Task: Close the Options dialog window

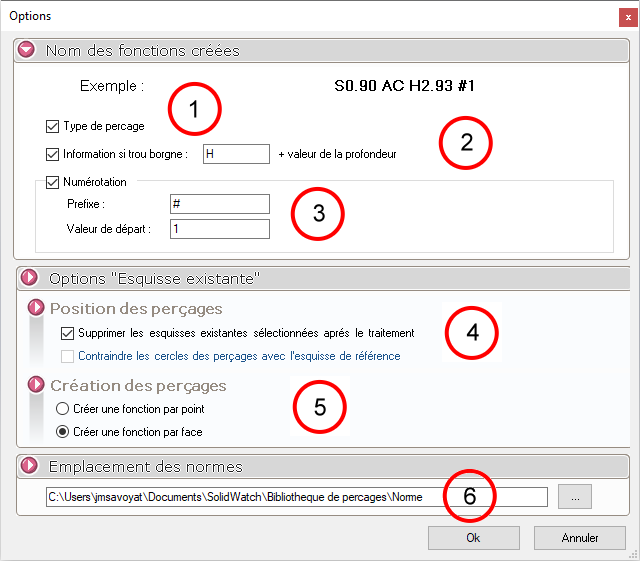Action: click(x=628, y=16)
